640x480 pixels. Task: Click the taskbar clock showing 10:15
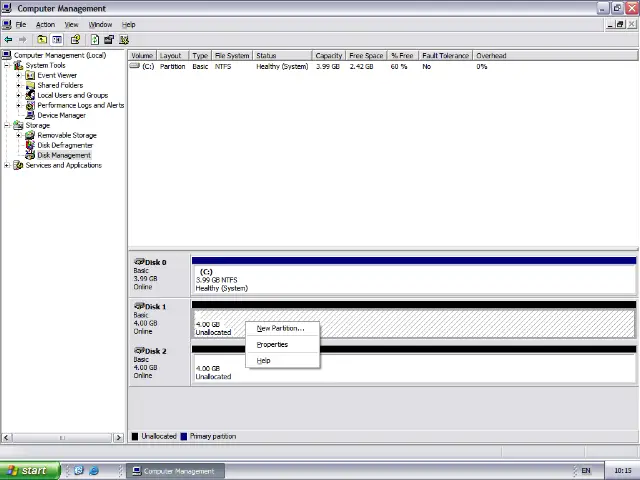(x=623, y=471)
